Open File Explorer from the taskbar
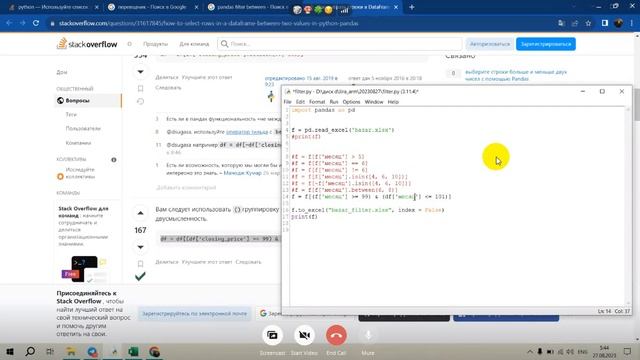Viewport: 640px width, 360px height. 71,351
